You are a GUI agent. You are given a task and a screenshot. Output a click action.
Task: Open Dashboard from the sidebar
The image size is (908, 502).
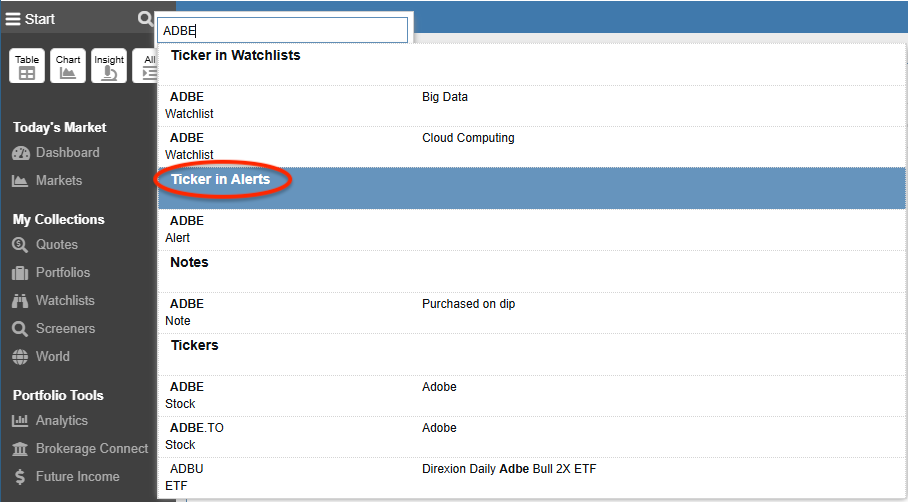pos(56,153)
